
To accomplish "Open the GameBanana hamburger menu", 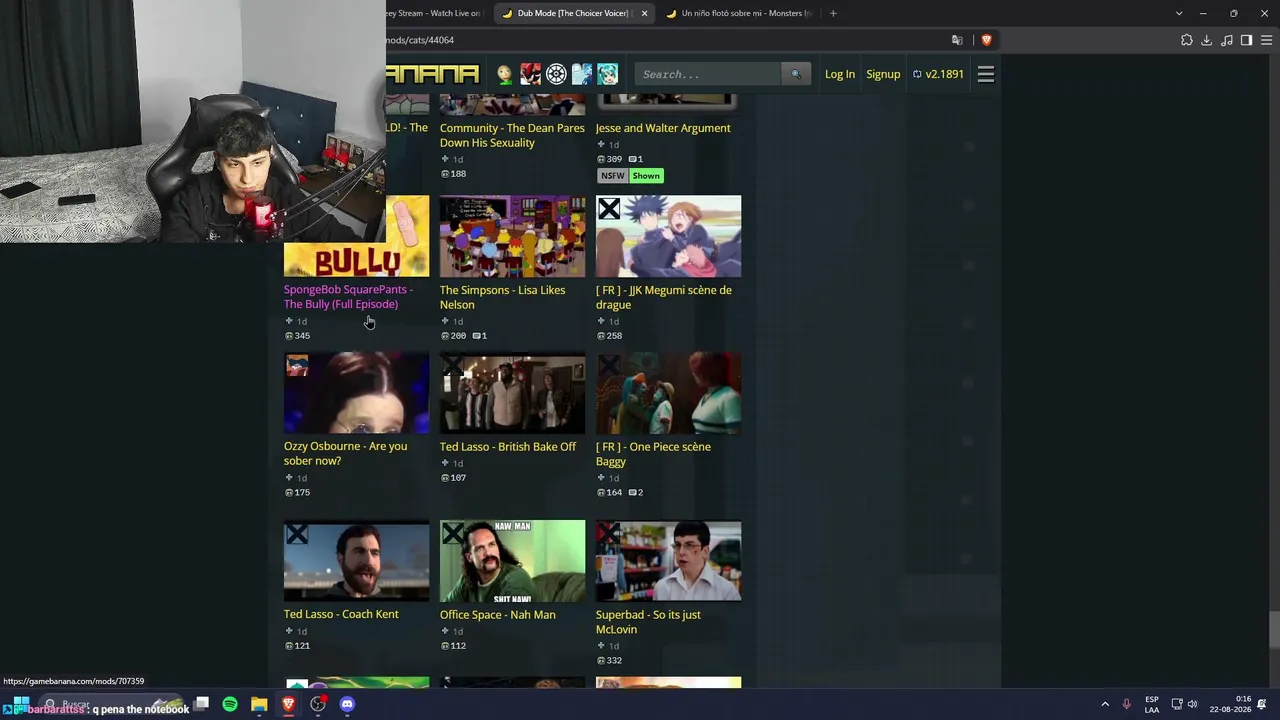I will (985, 74).
